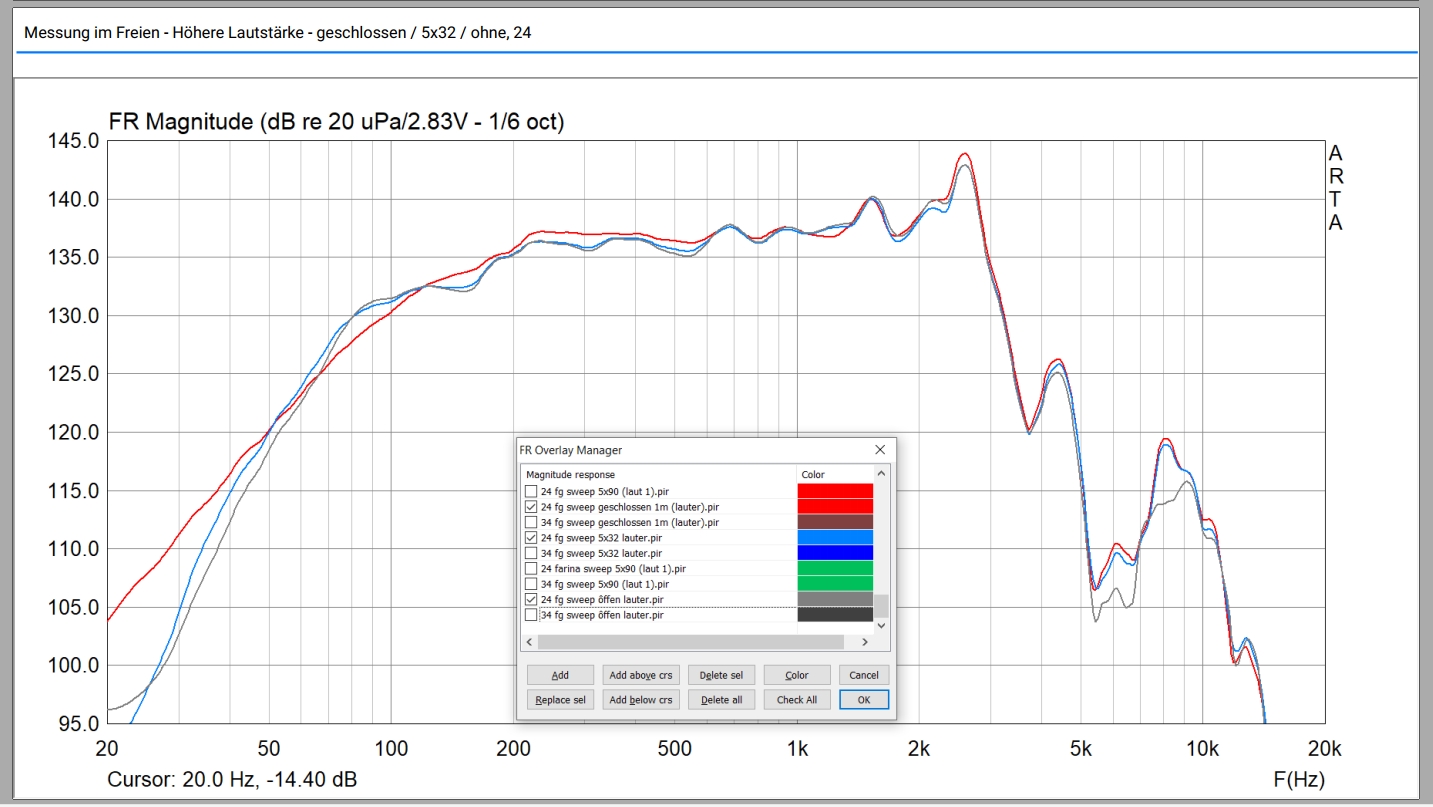
Task: Click the 20k frequency axis label
Action: [1324, 749]
